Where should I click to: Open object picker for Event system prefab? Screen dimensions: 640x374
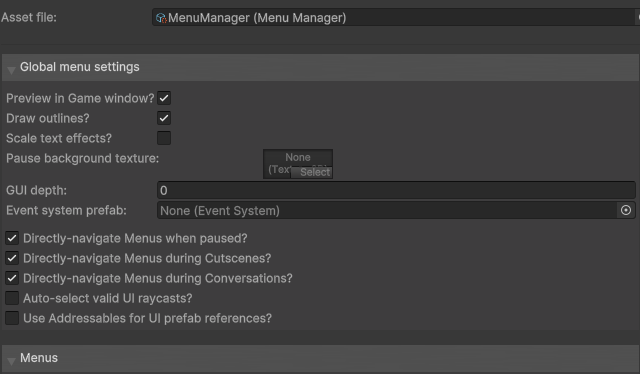point(626,210)
